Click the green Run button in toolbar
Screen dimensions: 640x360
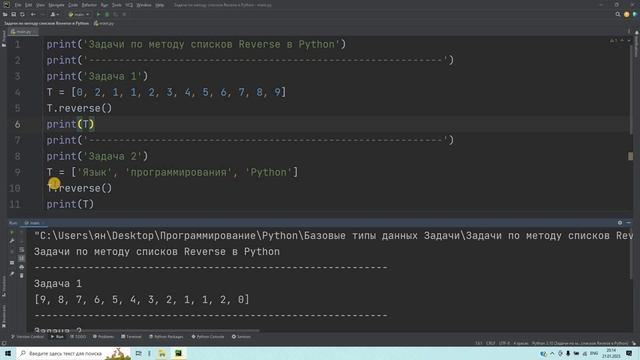[x=98, y=14]
